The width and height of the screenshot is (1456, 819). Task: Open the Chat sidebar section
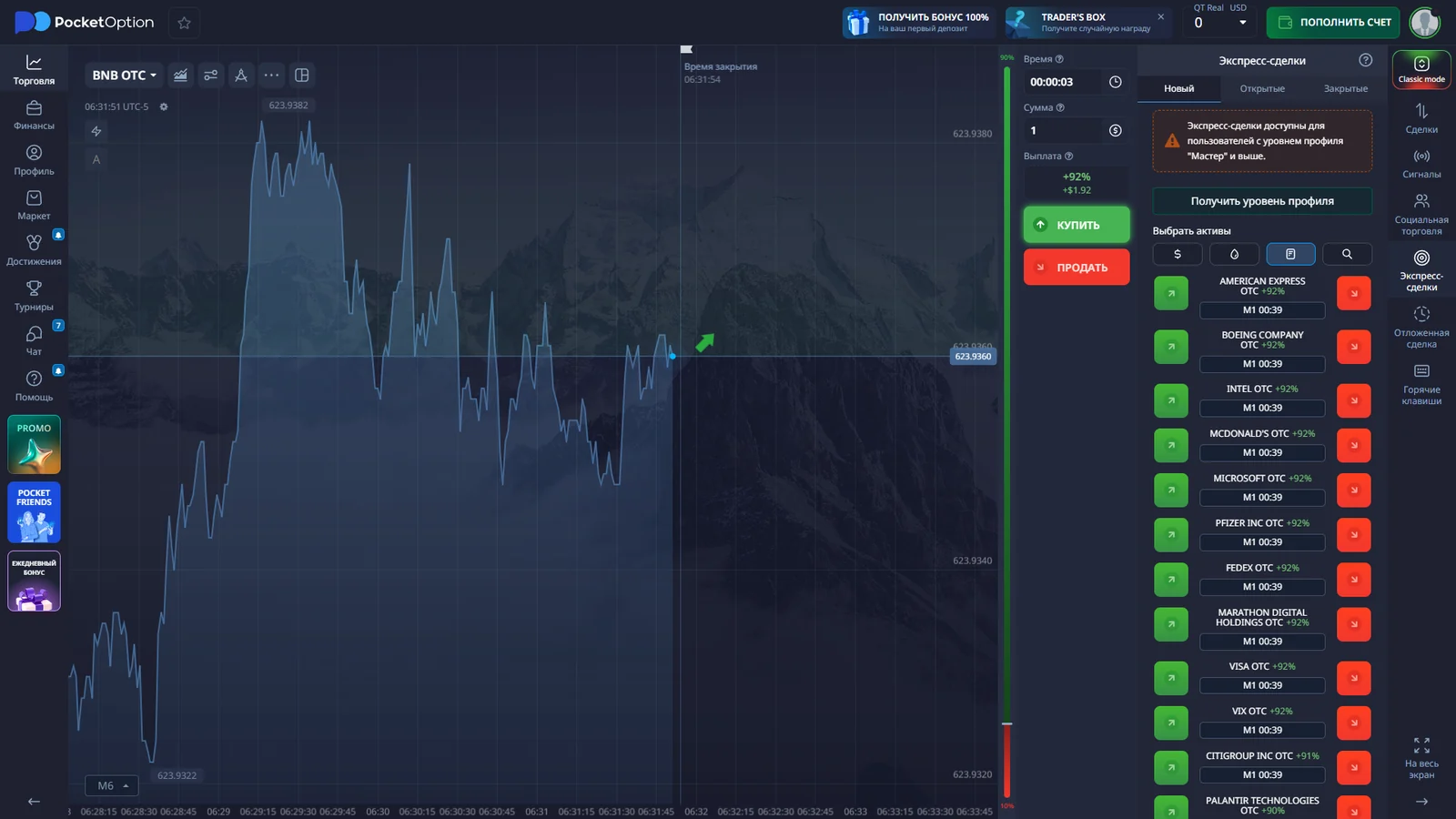[x=34, y=340]
